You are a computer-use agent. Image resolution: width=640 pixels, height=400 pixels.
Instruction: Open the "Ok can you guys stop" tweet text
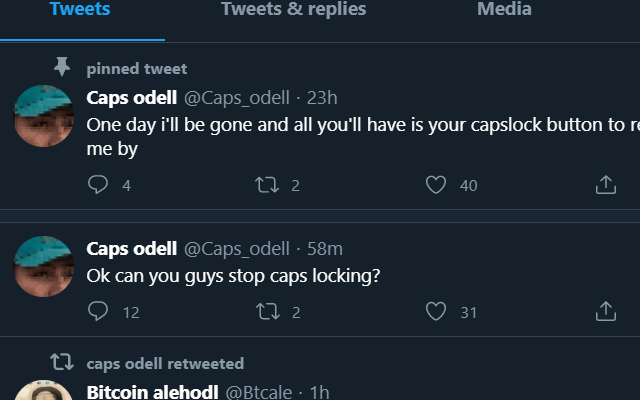pos(233,275)
